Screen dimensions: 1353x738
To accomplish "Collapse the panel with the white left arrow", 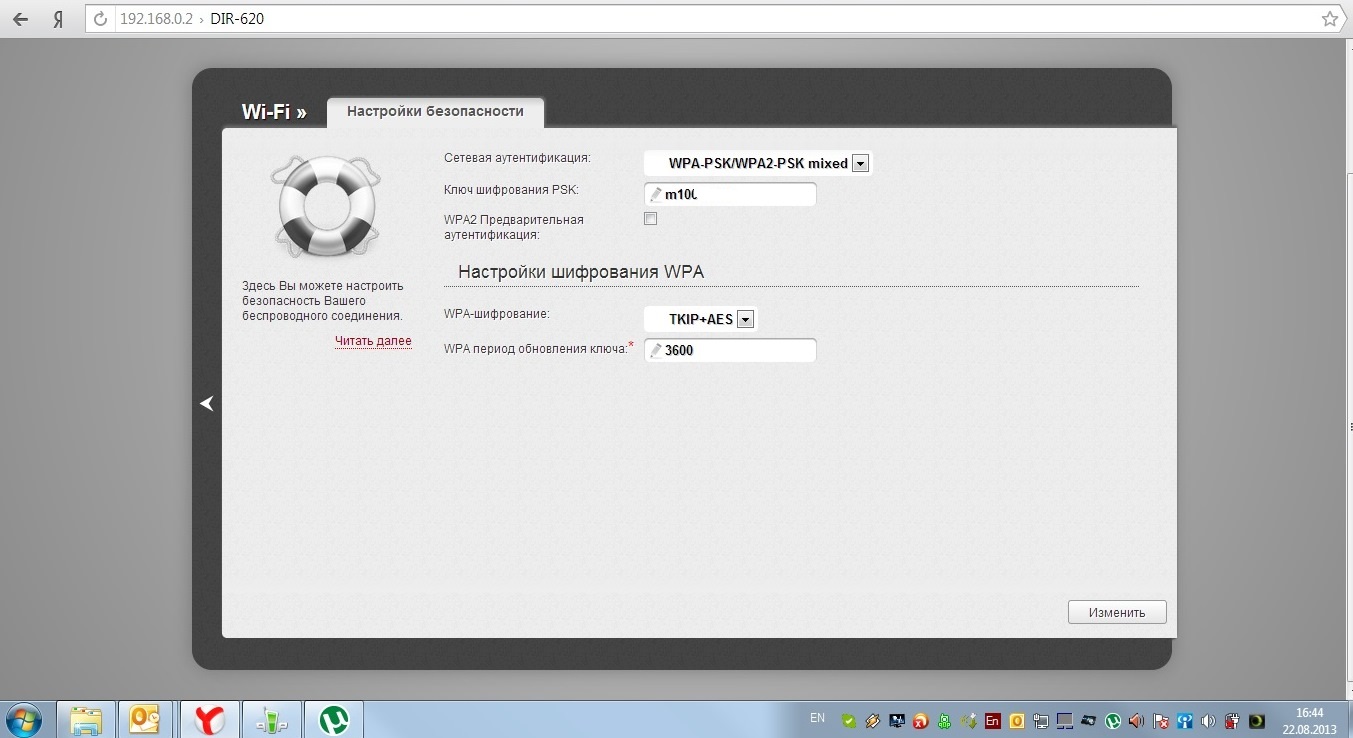I will pos(206,403).
